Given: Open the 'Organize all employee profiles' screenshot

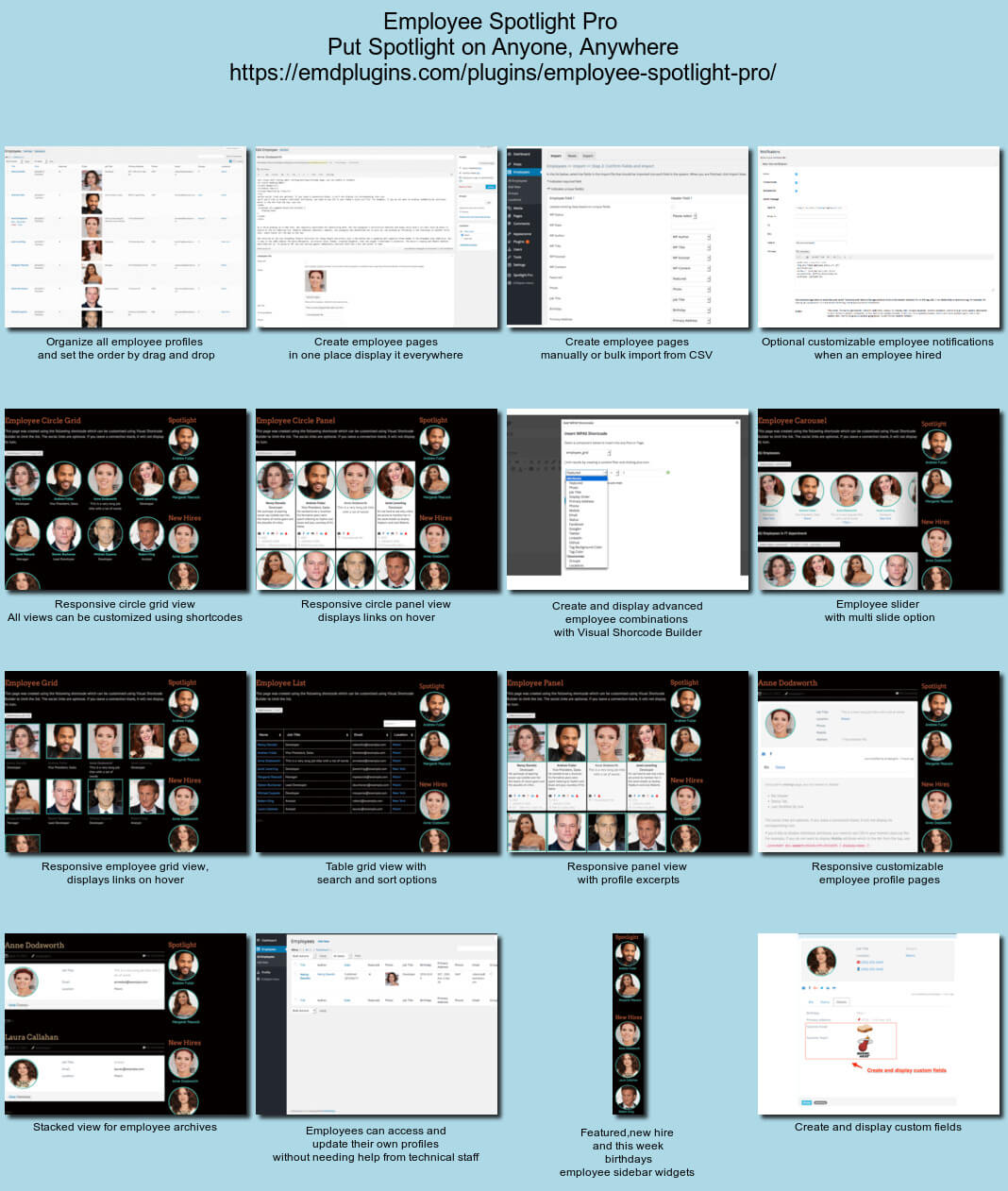Looking at the screenshot, I should (126, 237).
